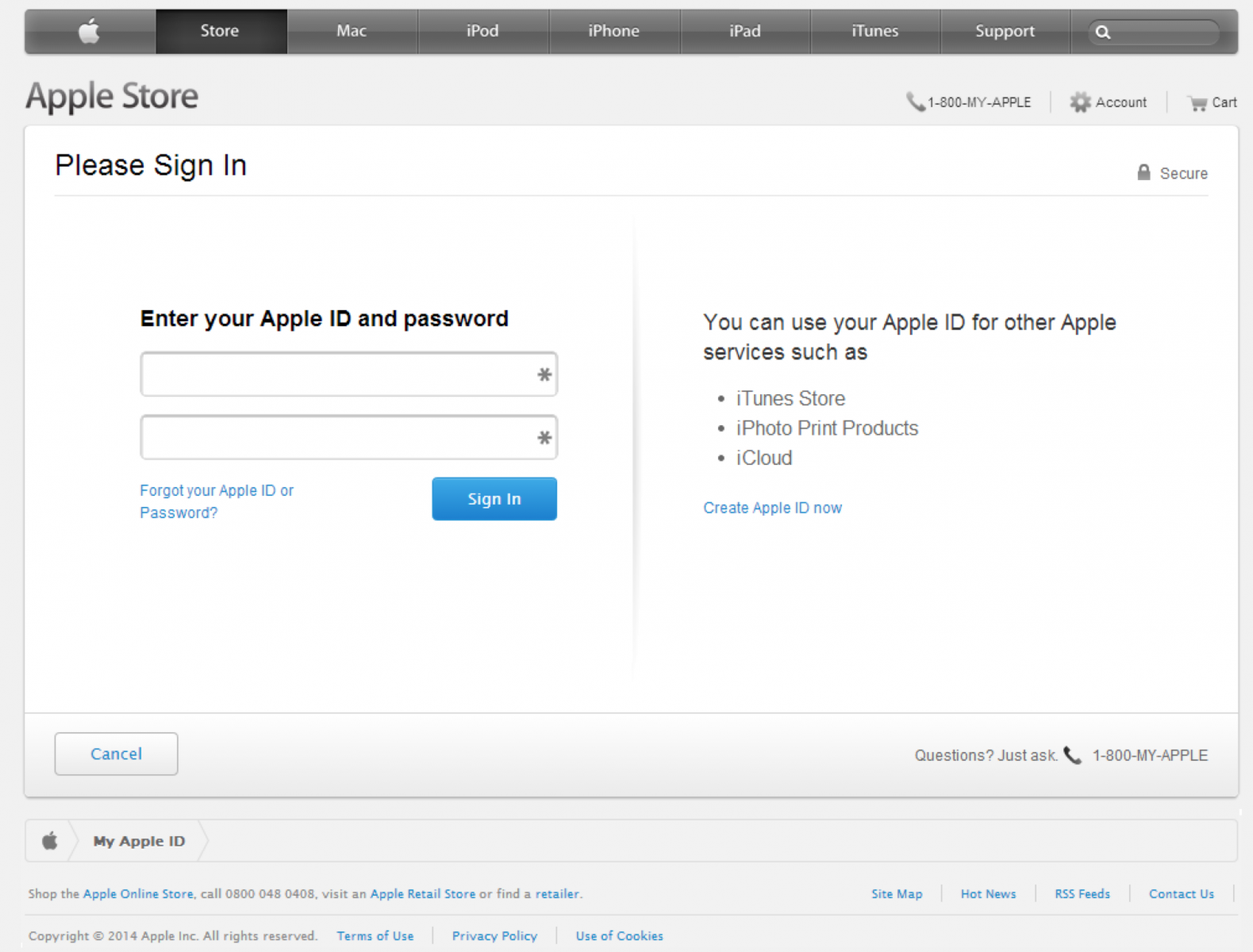Open the Mac tab
The image size is (1253, 952).
click(352, 31)
